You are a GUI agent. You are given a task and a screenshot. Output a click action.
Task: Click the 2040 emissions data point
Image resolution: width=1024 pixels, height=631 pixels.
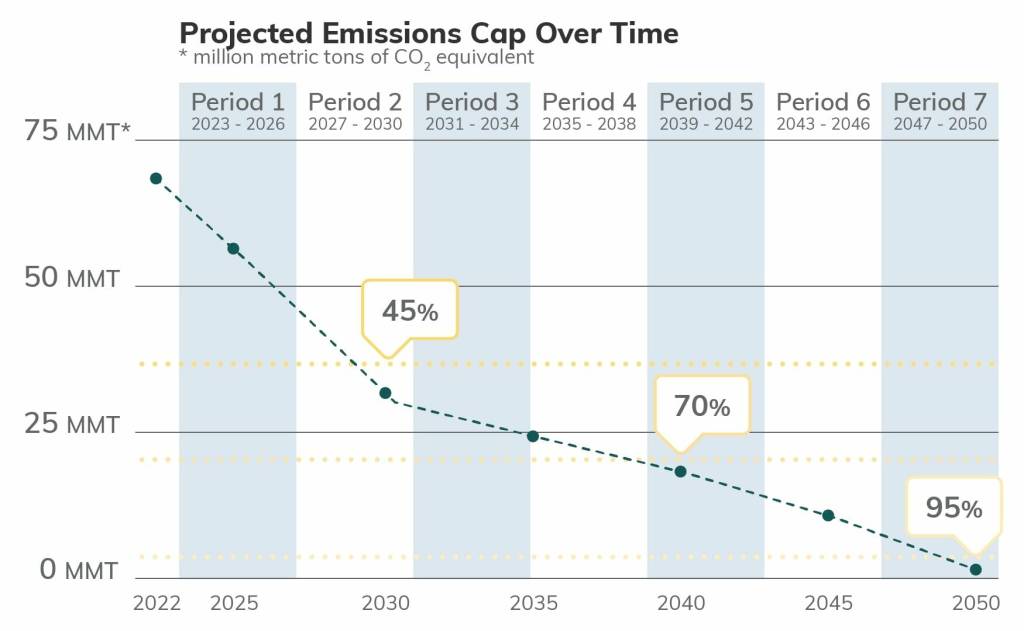pyautogui.click(x=681, y=471)
